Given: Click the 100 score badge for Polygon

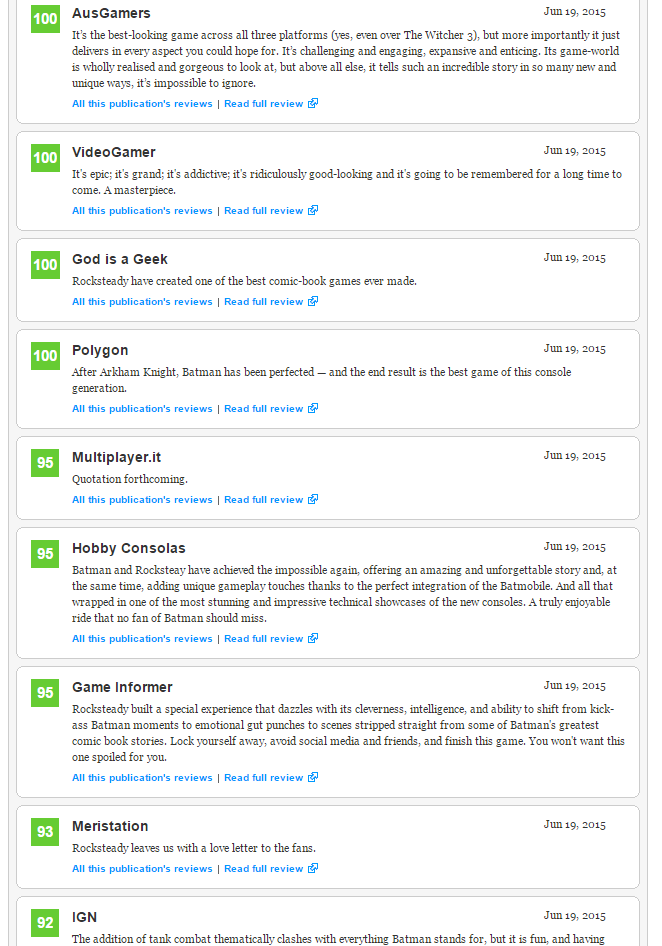Looking at the screenshot, I should [45, 356].
